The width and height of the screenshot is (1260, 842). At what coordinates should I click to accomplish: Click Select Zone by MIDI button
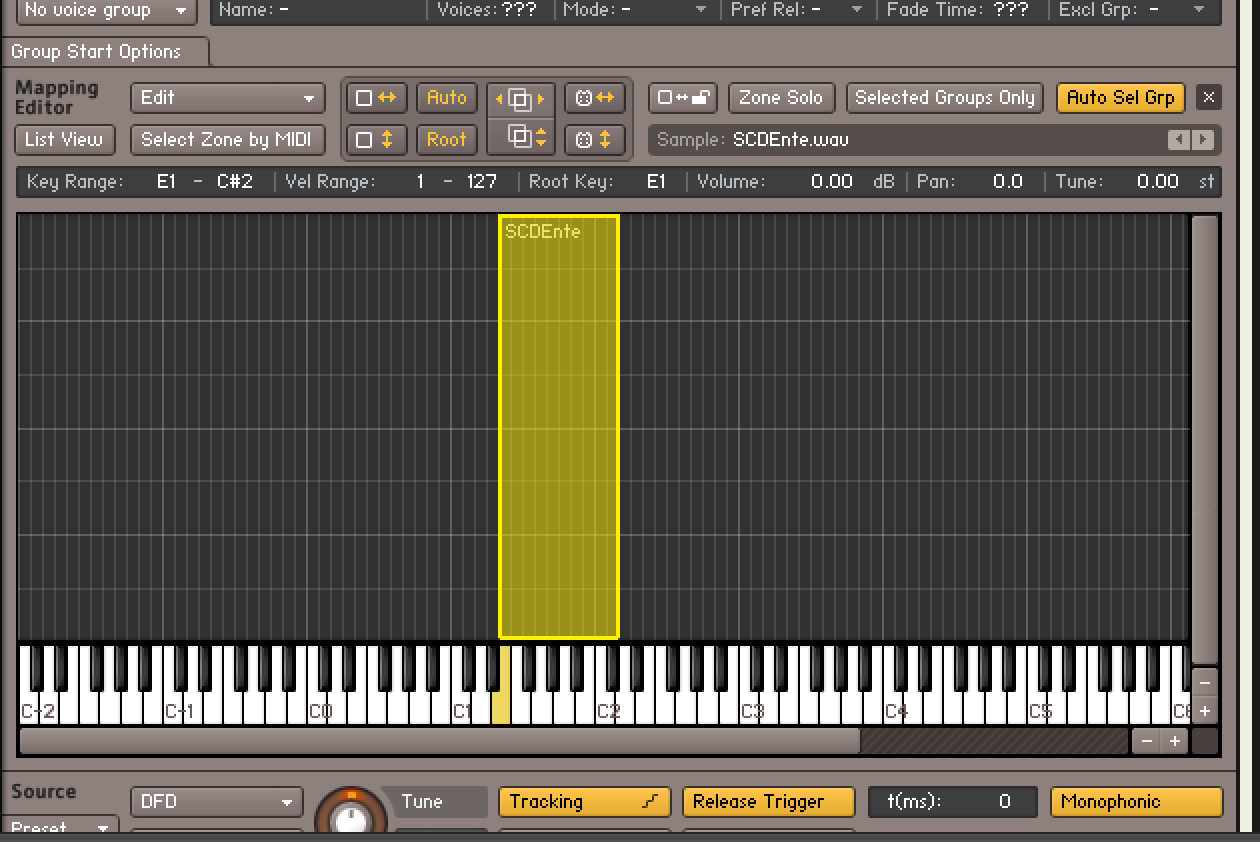pos(226,140)
